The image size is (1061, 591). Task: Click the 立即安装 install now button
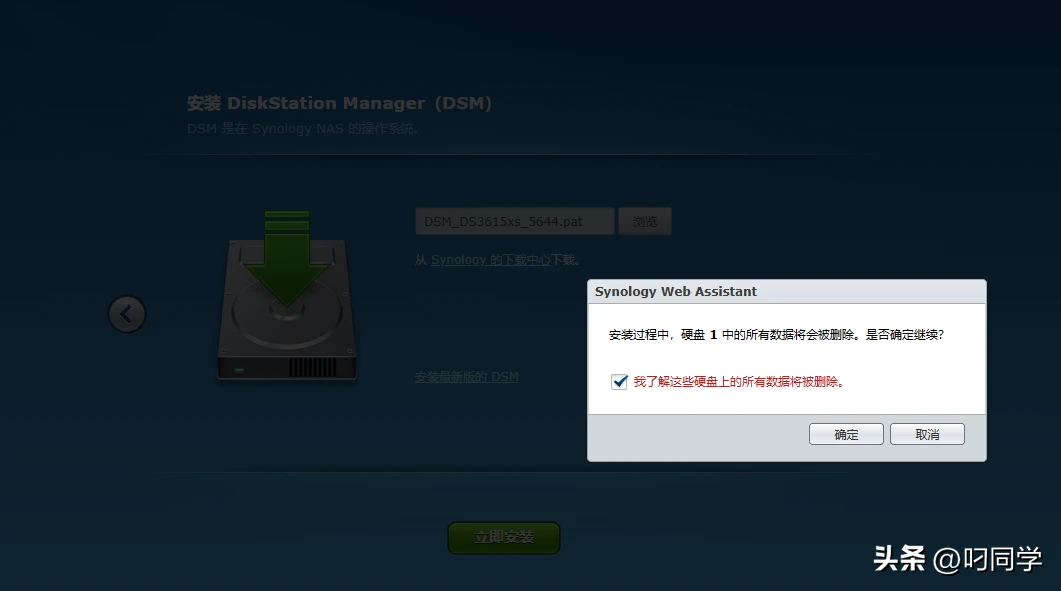(503, 538)
